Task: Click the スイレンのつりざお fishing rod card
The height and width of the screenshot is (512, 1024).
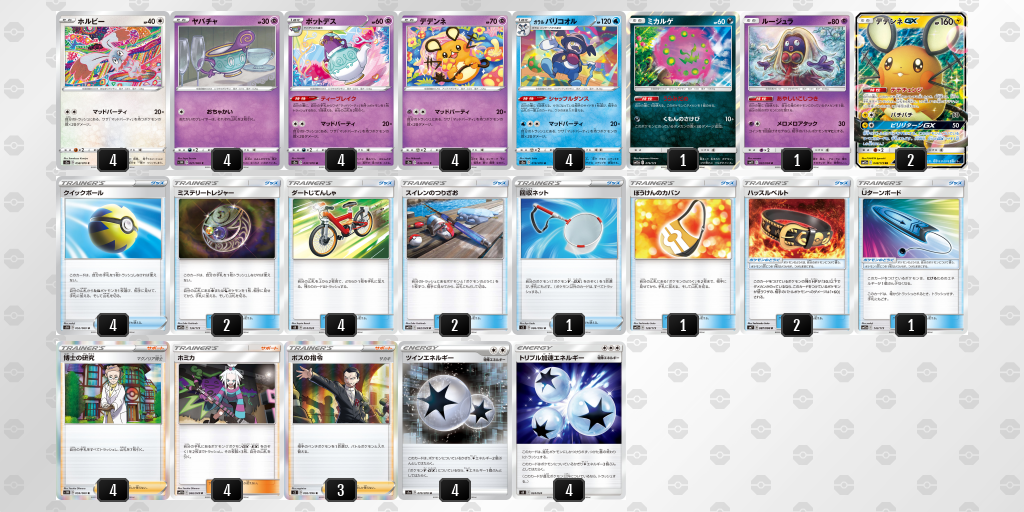Action: 454,255
